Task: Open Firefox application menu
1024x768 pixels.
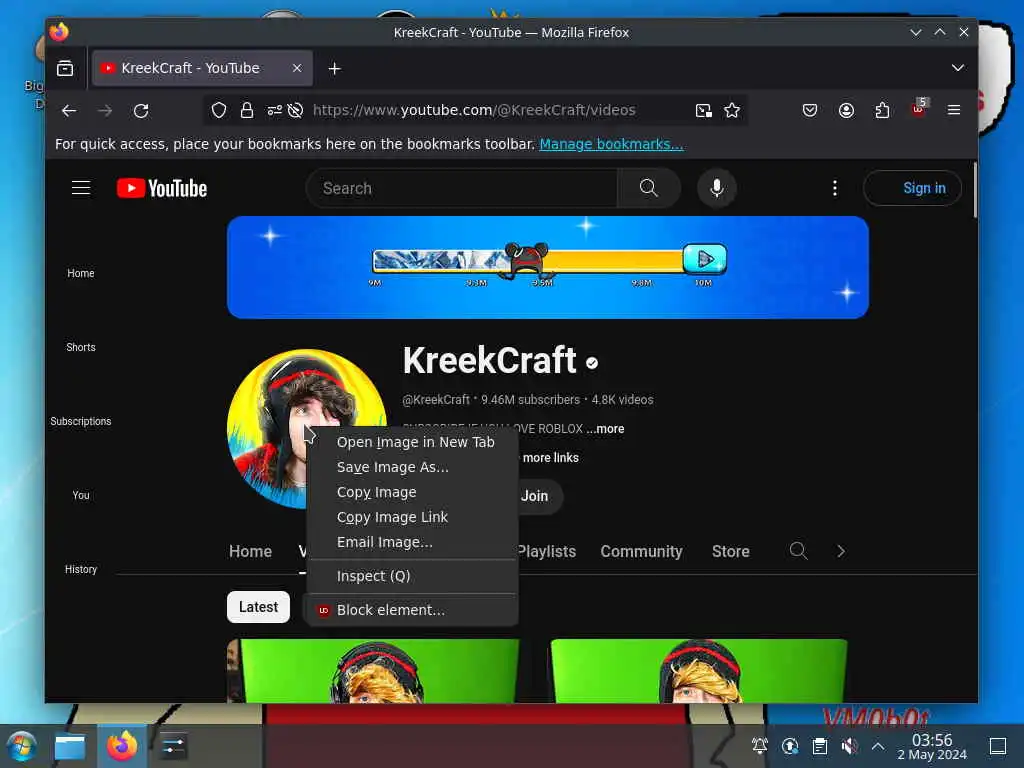Action: tap(953, 110)
